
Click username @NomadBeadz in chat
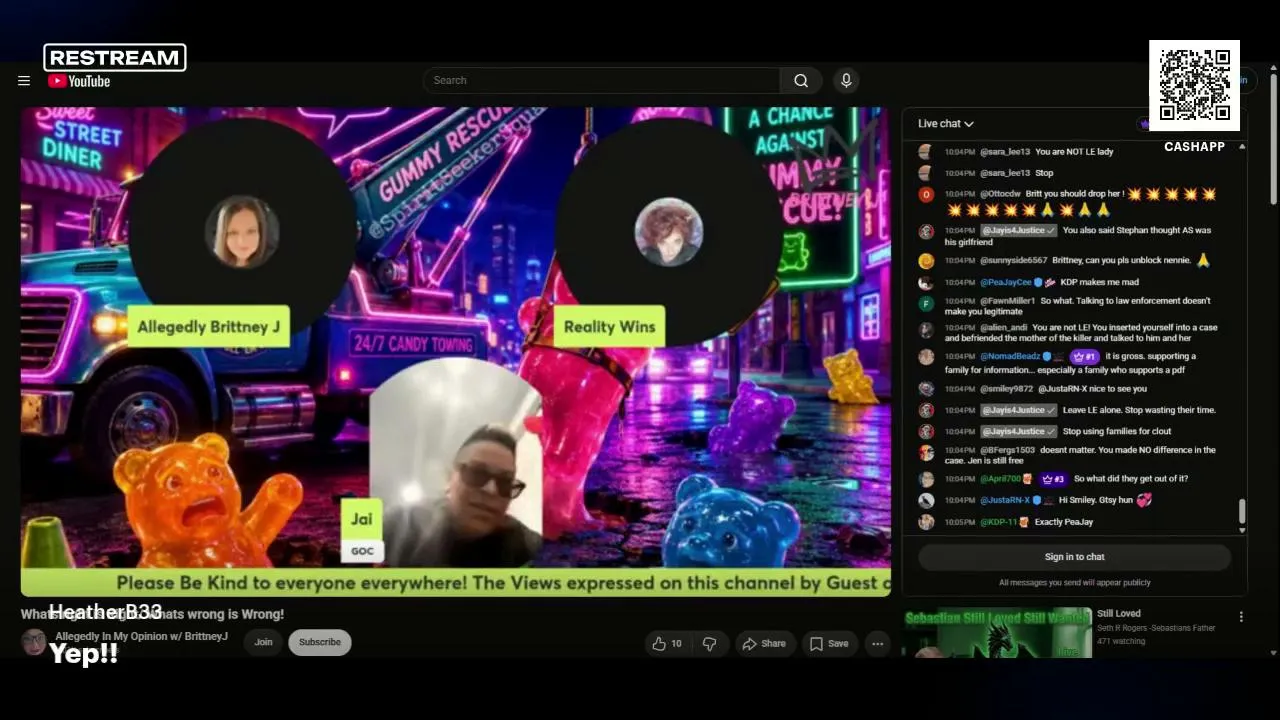pos(1009,357)
